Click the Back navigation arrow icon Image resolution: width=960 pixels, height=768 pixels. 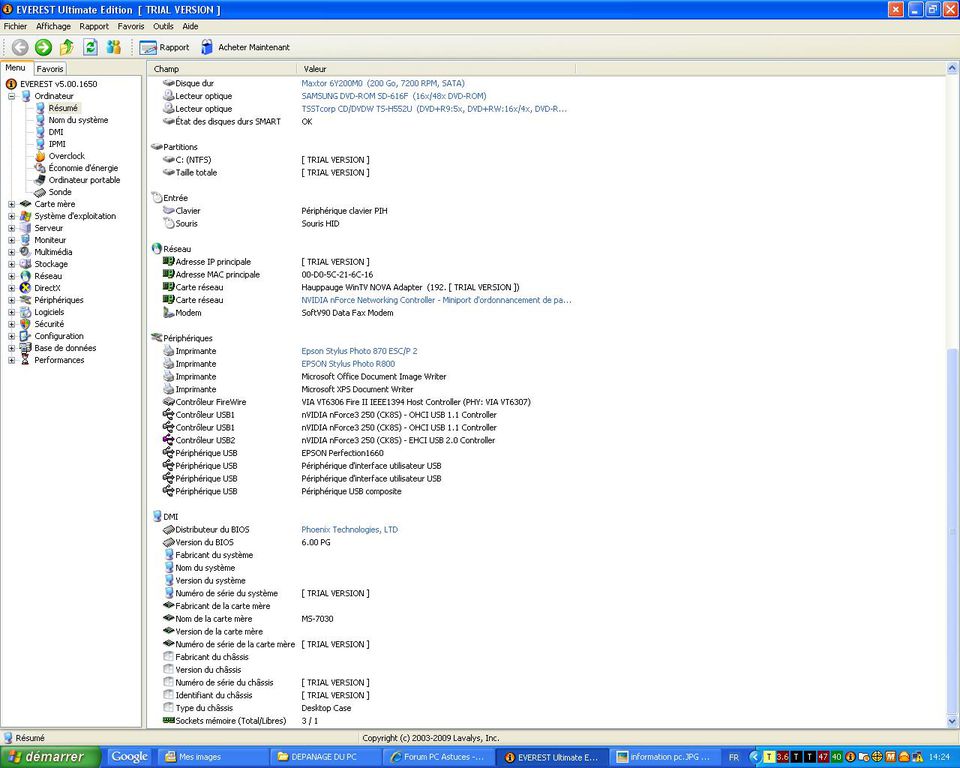coord(20,47)
